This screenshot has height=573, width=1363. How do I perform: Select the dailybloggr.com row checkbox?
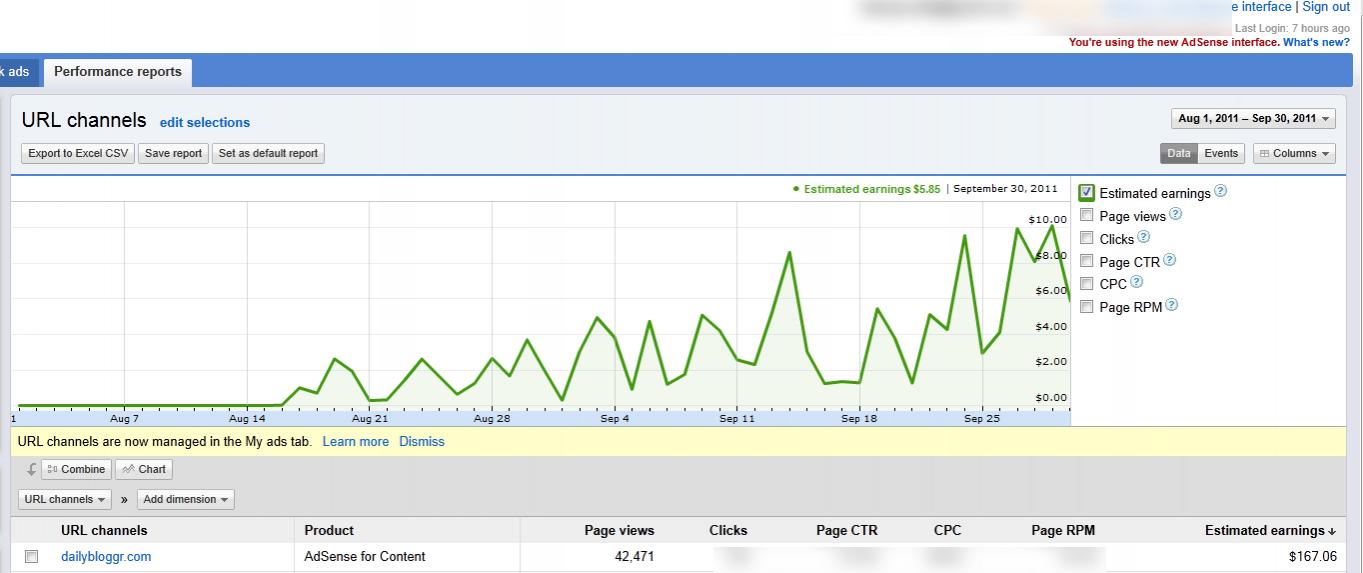(x=31, y=557)
